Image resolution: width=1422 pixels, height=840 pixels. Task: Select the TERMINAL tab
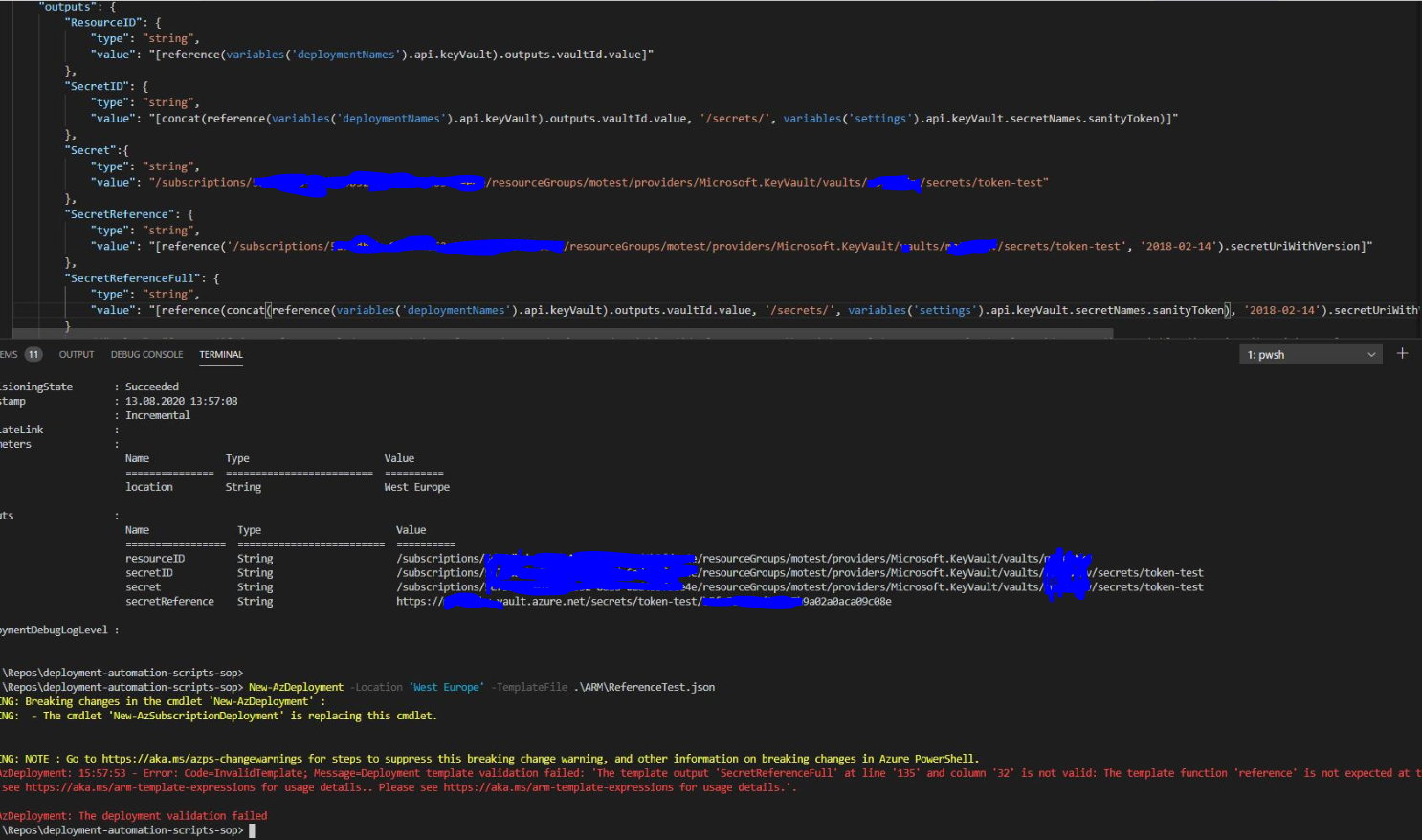coord(220,354)
